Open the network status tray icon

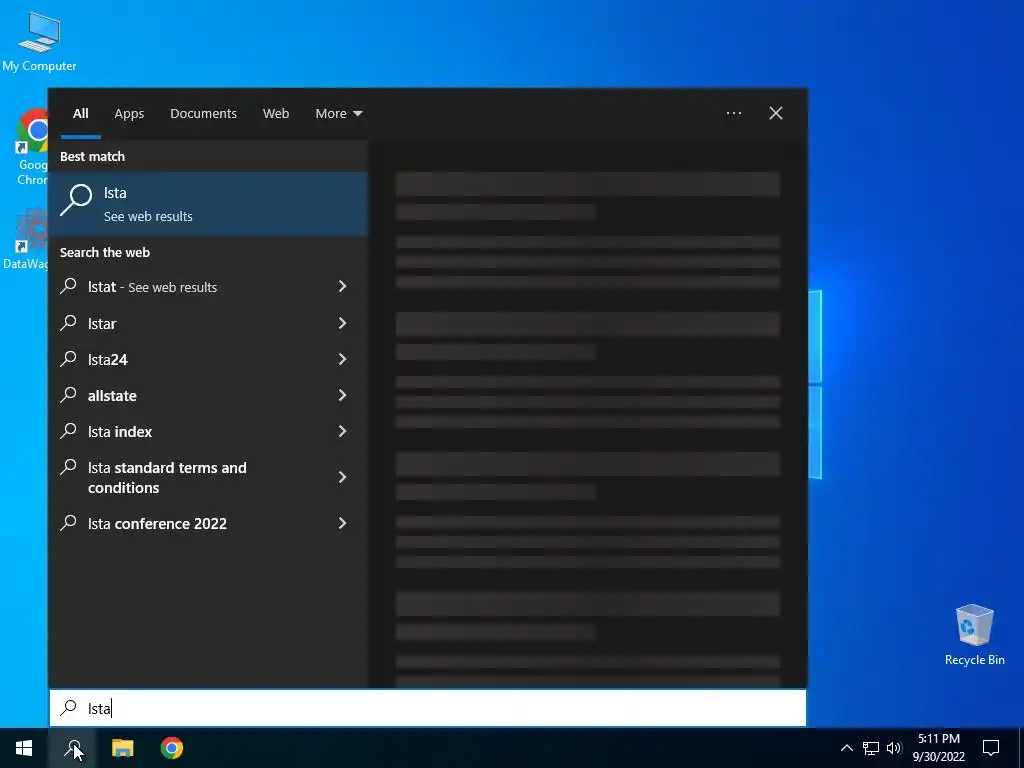point(871,748)
